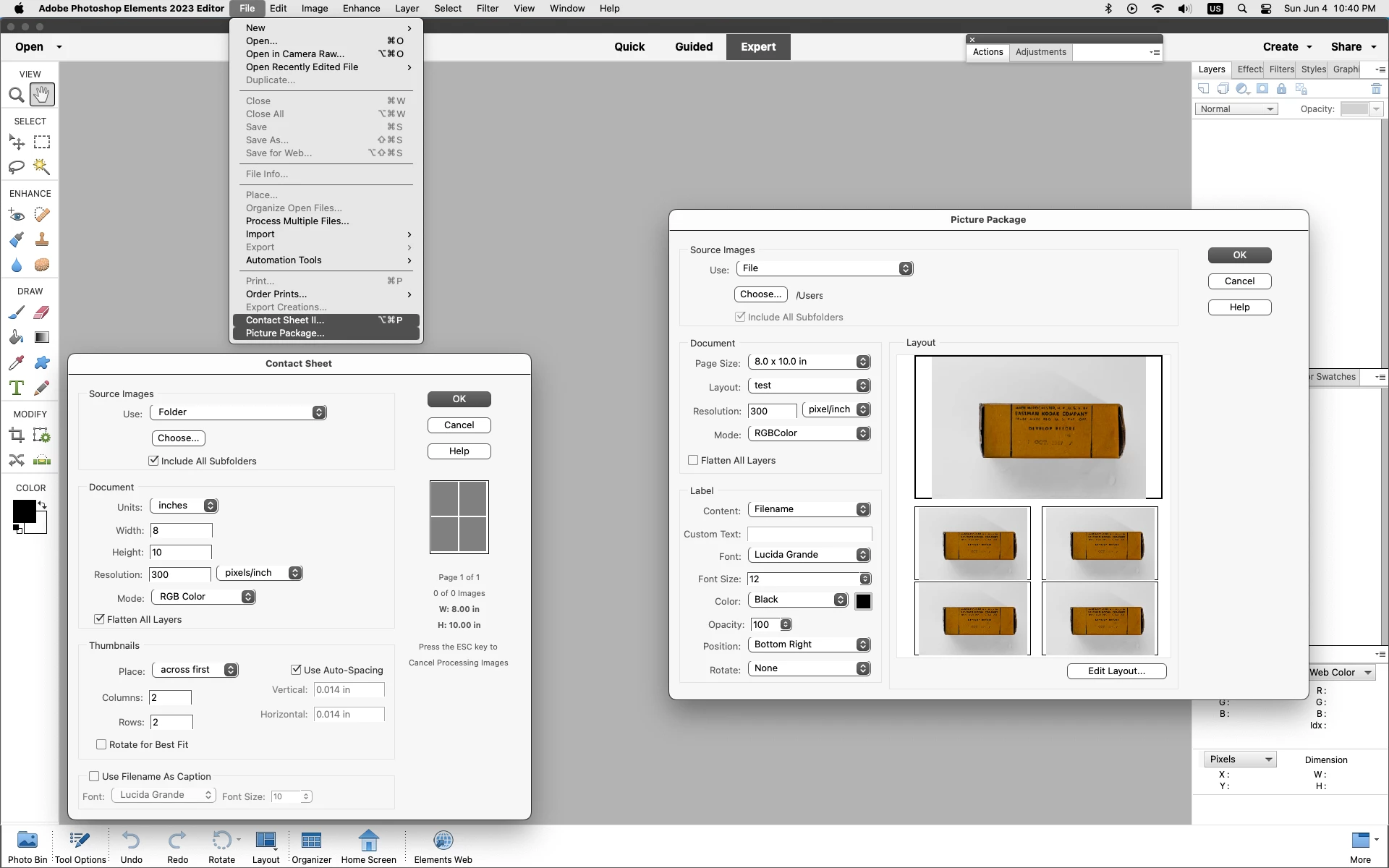Toggle Flatten All Layers in Picture Package
This screenshot has height=868, width=1389.
(x=693, y=460)
